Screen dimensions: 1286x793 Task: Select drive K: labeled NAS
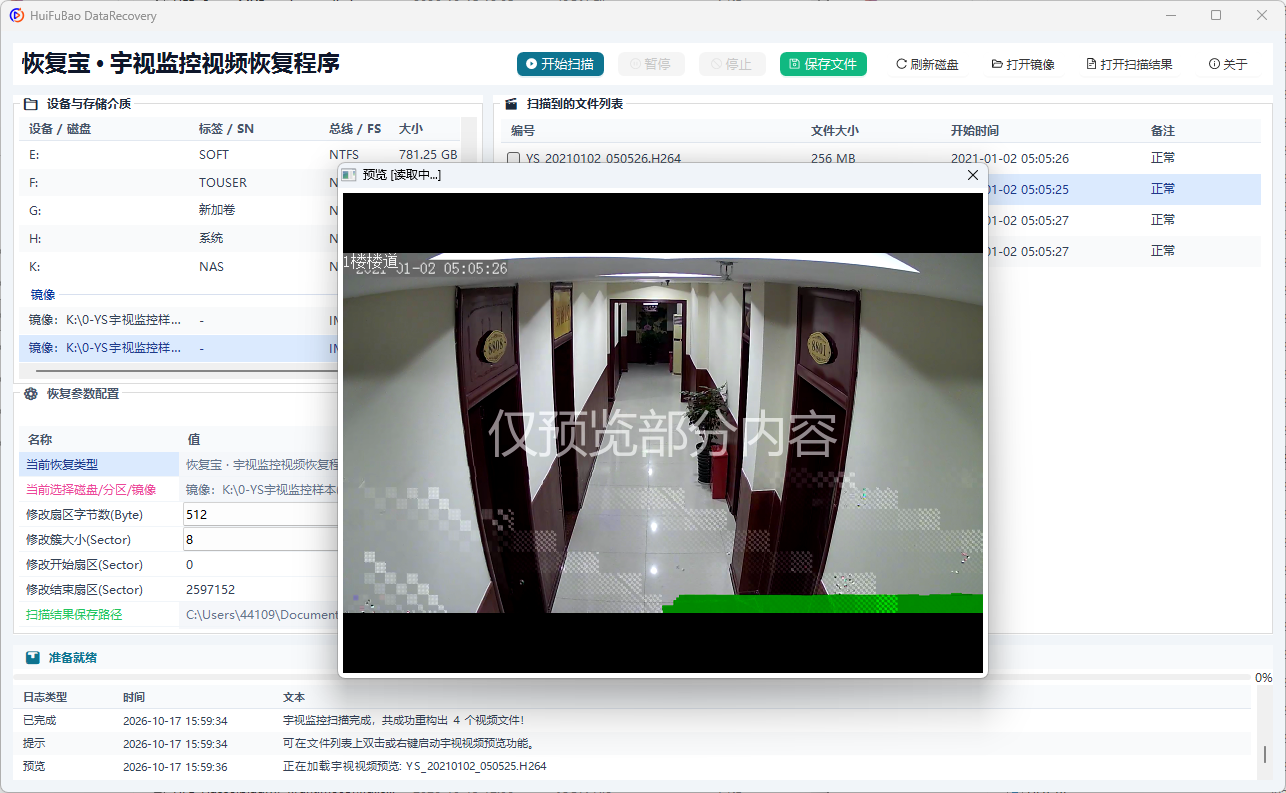(x=240, y=267)
